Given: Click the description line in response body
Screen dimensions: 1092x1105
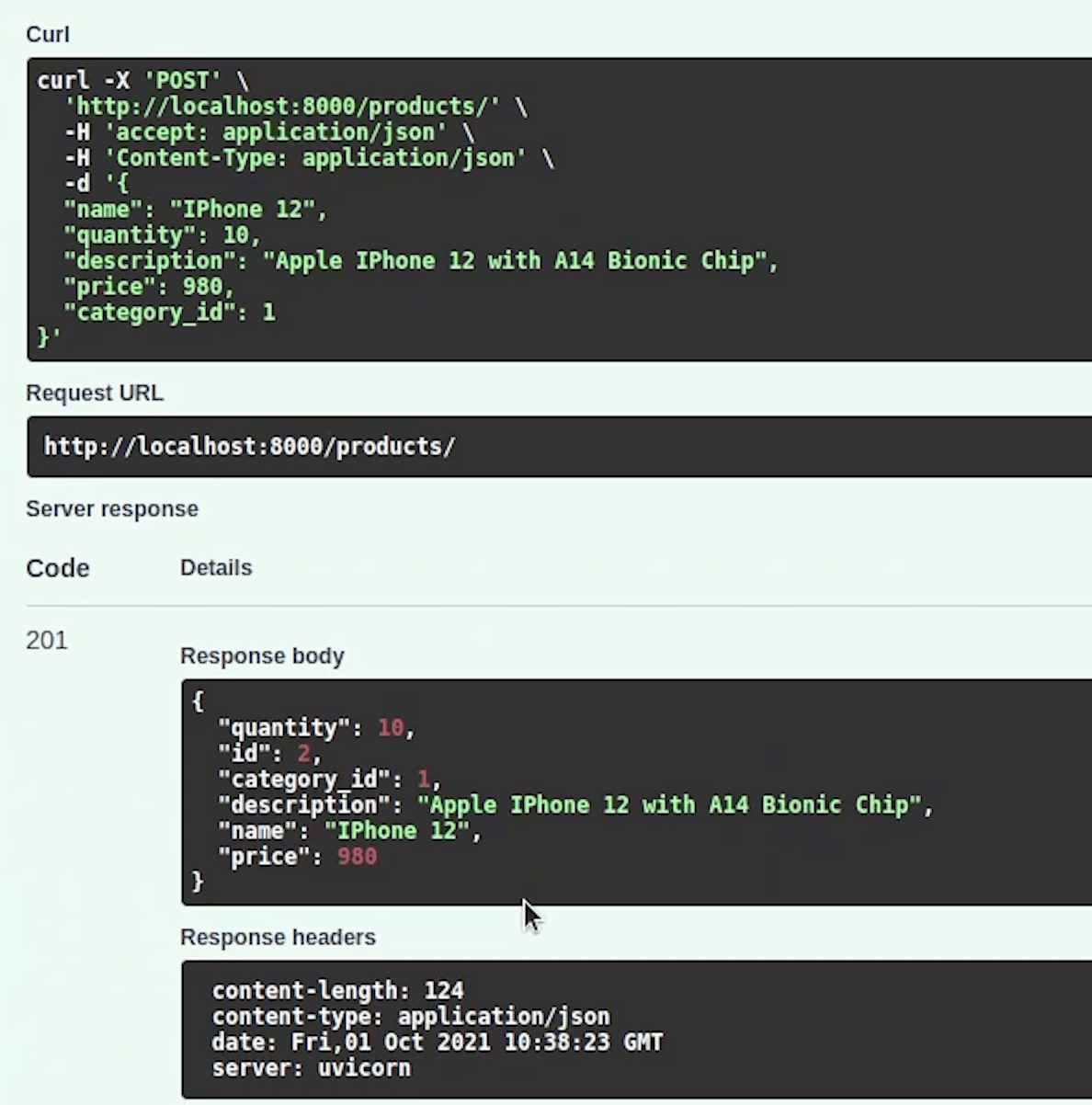Looking at the screenshot, I should (x=574, y=805).
